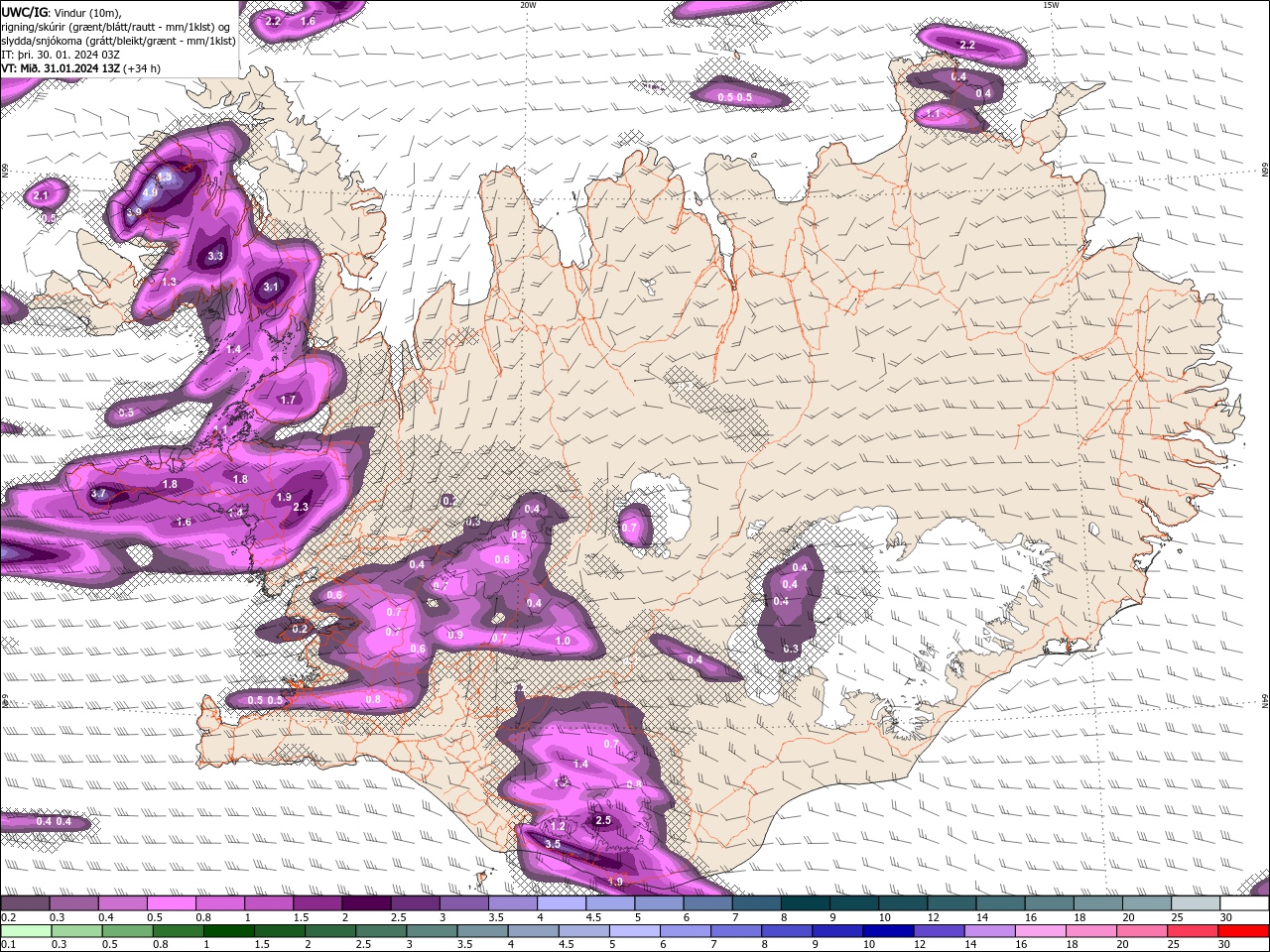Image resolution: width=1270 pixels, height=952 pixels.
Task: Select the 3.3 precipitation value
Action: click(x=215, y=256)
